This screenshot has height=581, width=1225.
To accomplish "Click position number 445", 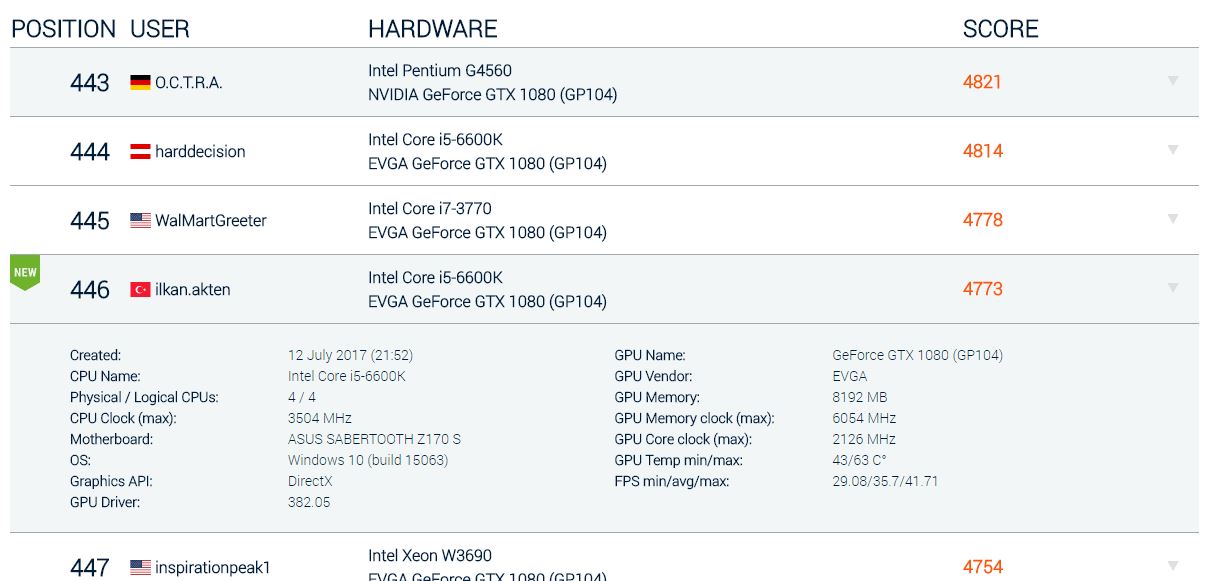I will pyautogui.click(x=90, y=221).
